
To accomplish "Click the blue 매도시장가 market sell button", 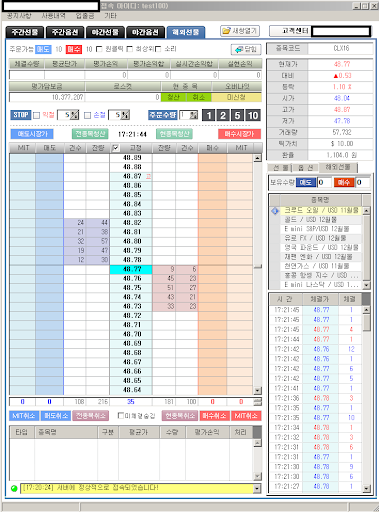I will [32, 134].
